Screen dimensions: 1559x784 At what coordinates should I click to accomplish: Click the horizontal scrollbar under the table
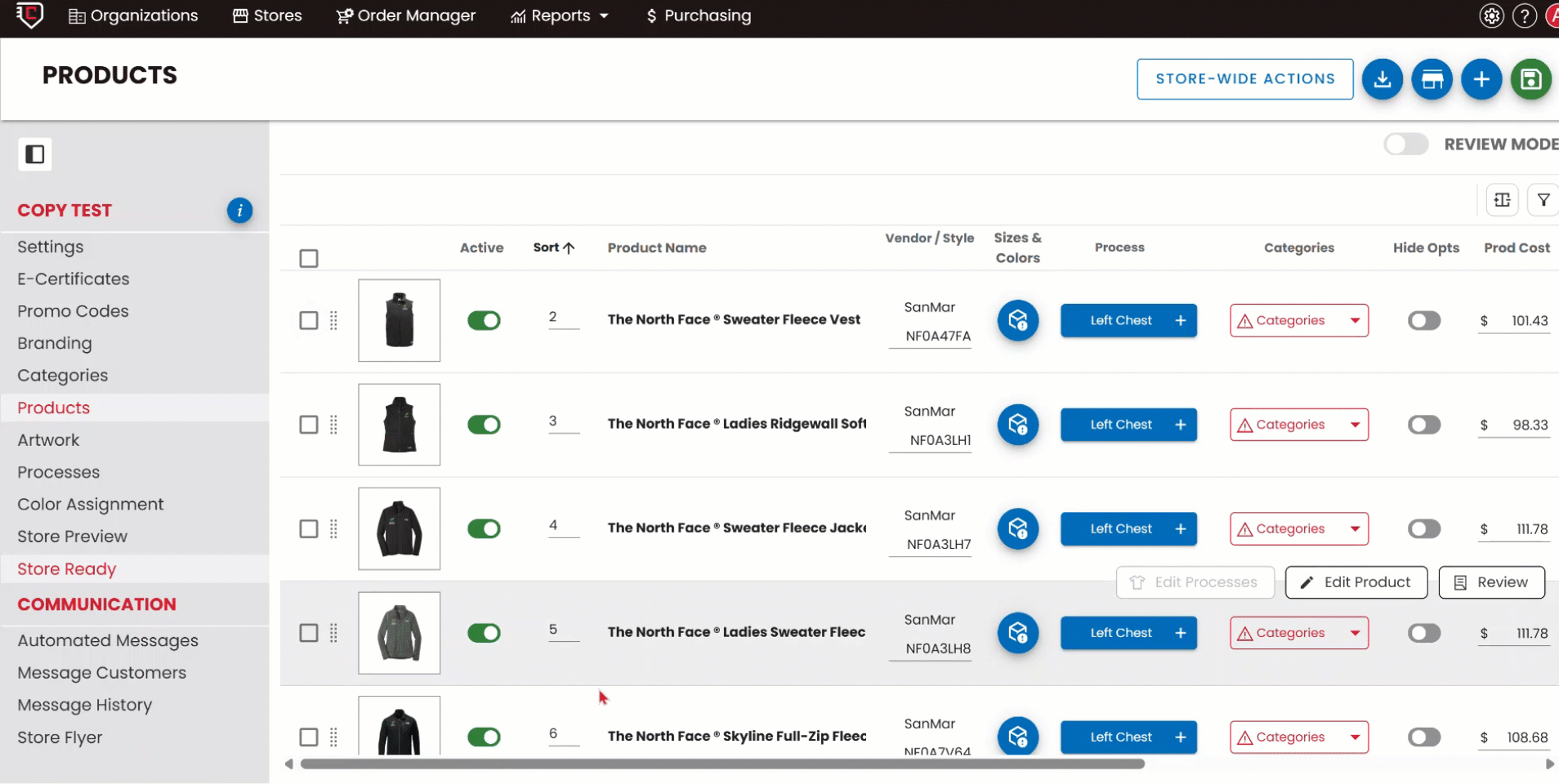click(x=722, y=764)
